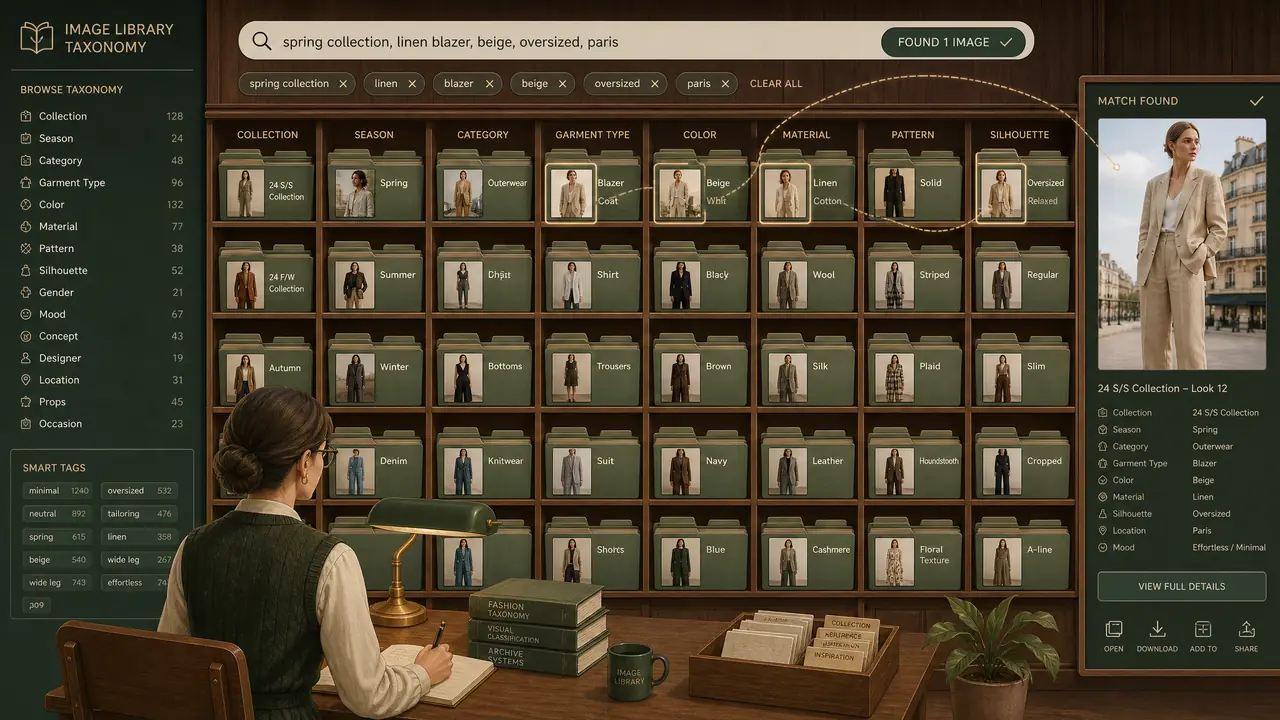Open the Silhouette taxonomy item
Viewport: 1280px width, 720px height.
[101, 270]
